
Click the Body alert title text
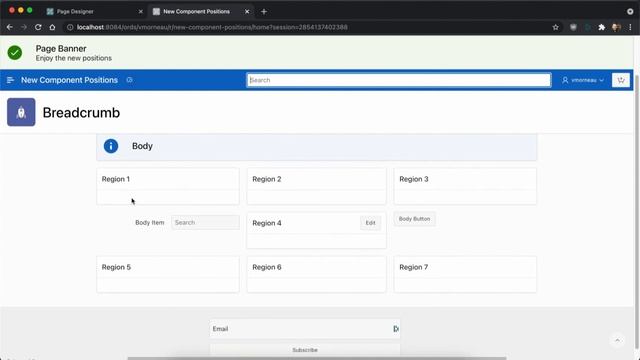pyautogui.click(x=142, y=146)
